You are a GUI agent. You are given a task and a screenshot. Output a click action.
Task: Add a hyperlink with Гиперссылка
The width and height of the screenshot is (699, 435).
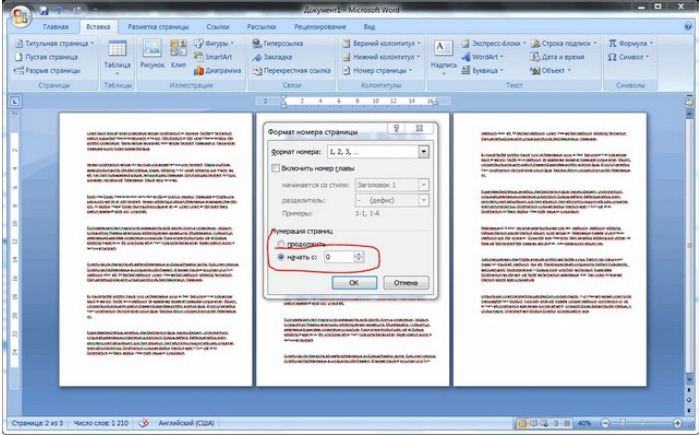pos(278,43)
